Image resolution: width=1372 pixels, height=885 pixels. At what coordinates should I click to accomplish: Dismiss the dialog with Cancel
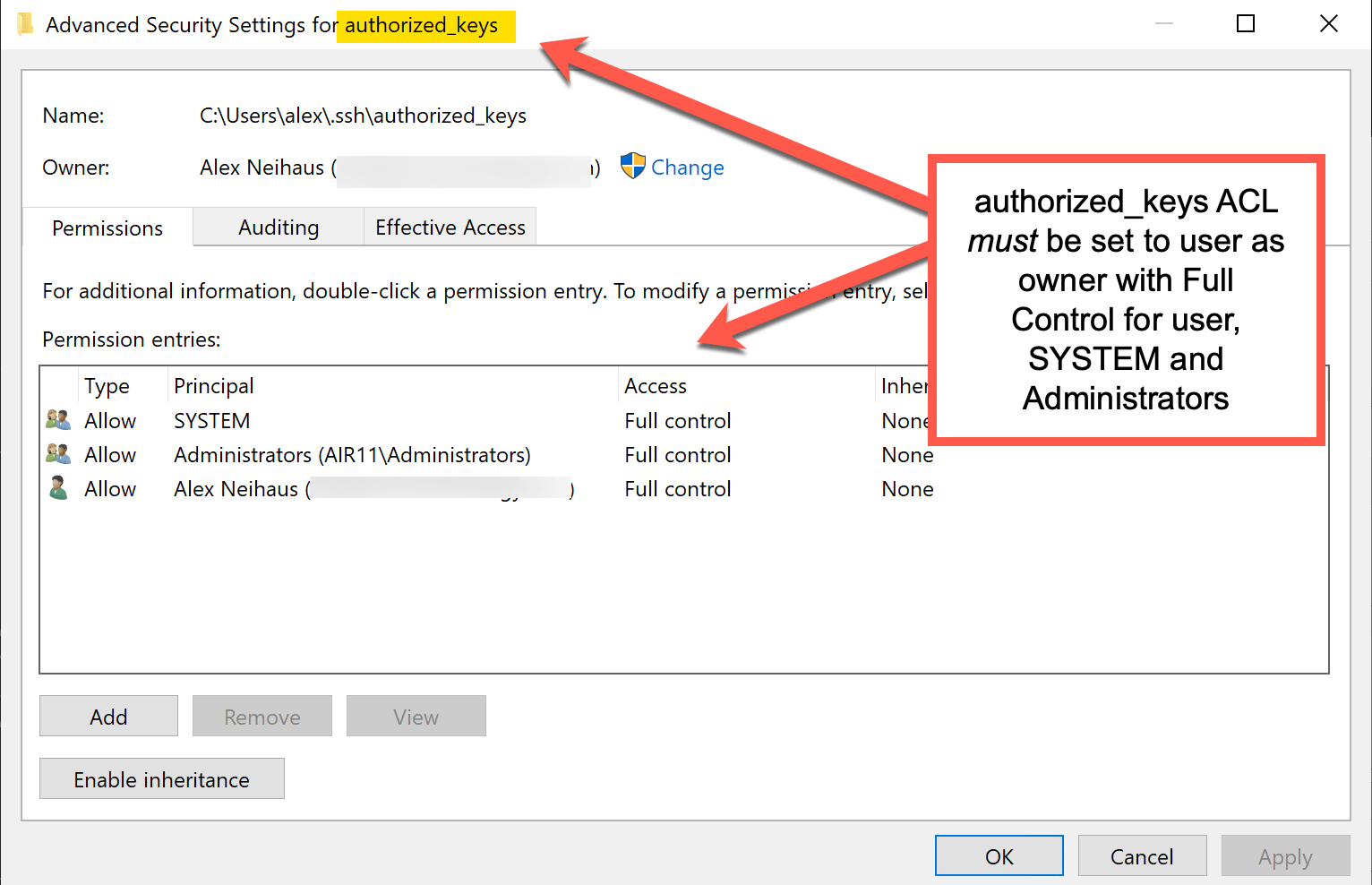1142,855
